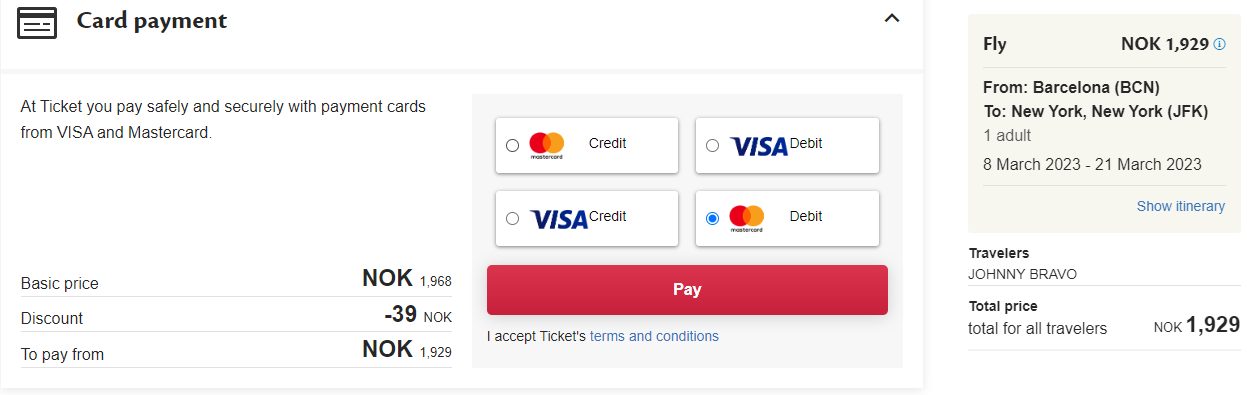Click the Card payment heading
1247x395 pixels.
point(152,20)
